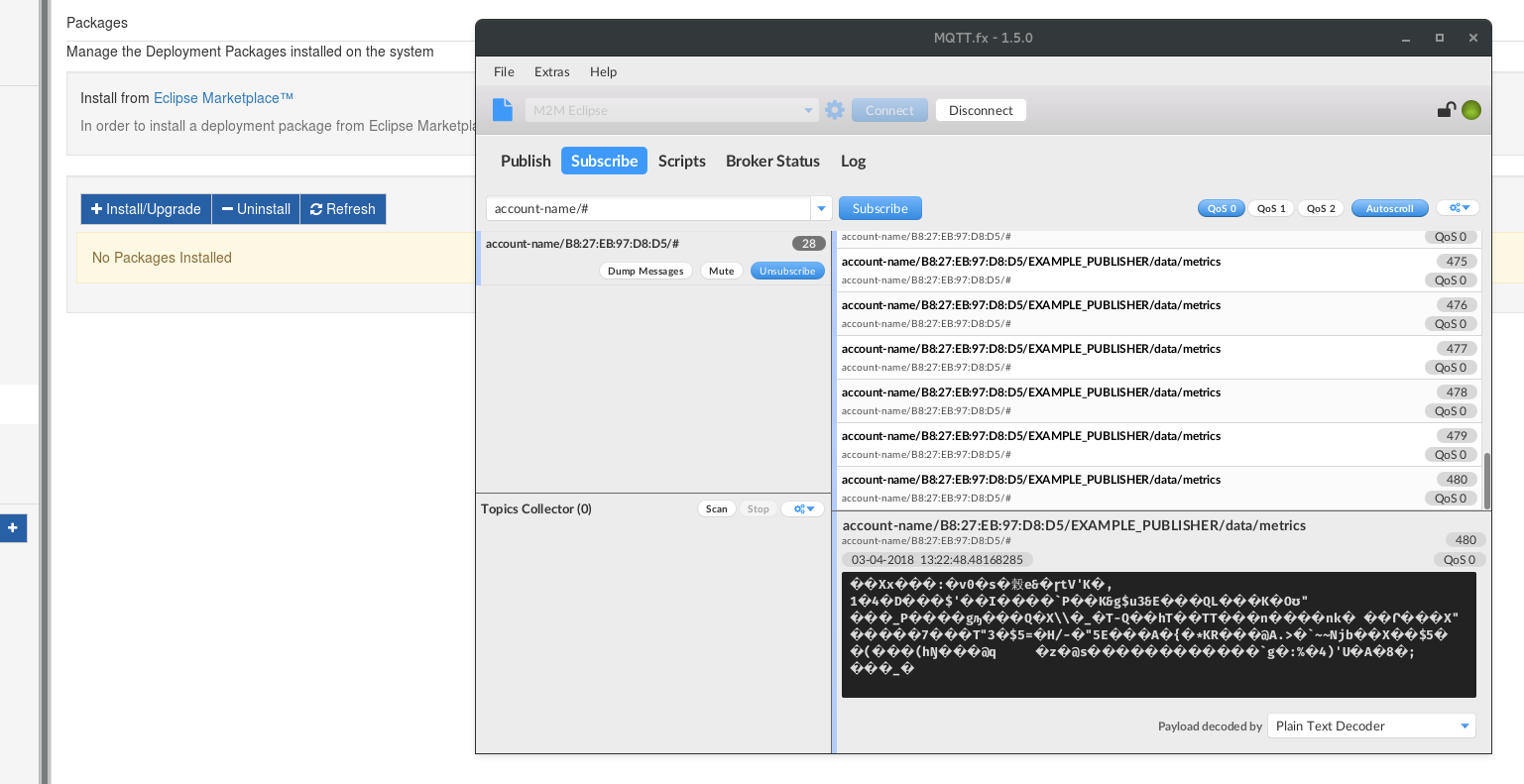Open the Help menu

[603, 71]
